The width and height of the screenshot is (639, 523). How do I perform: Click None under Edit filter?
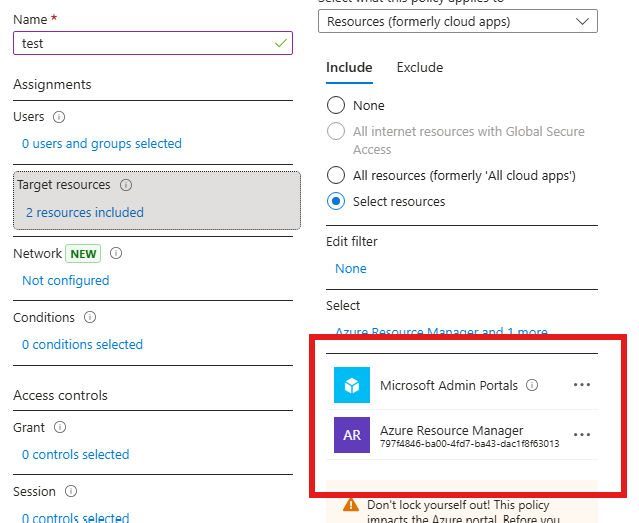(350, 269)
